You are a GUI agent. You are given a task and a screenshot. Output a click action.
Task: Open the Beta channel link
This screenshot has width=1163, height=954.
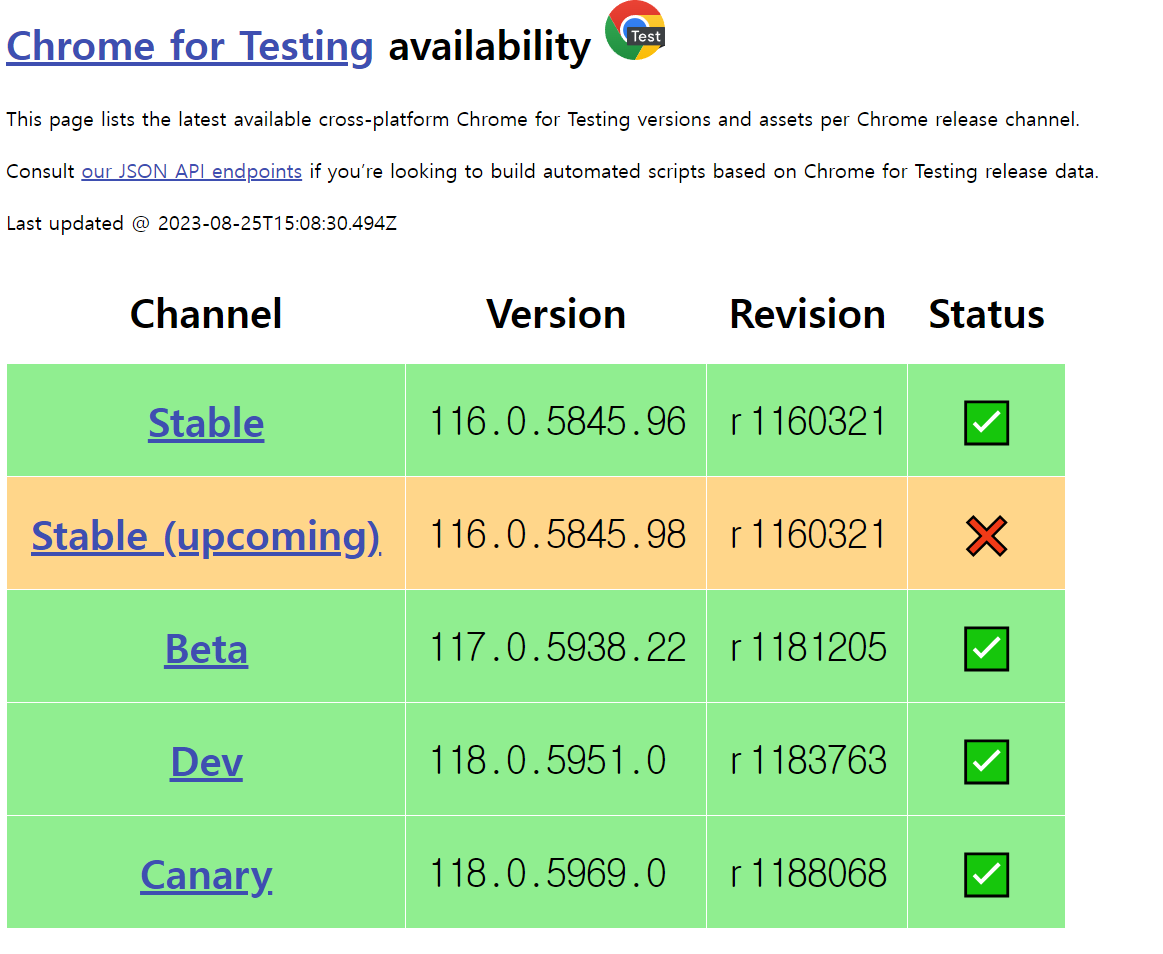click(206, 649)
